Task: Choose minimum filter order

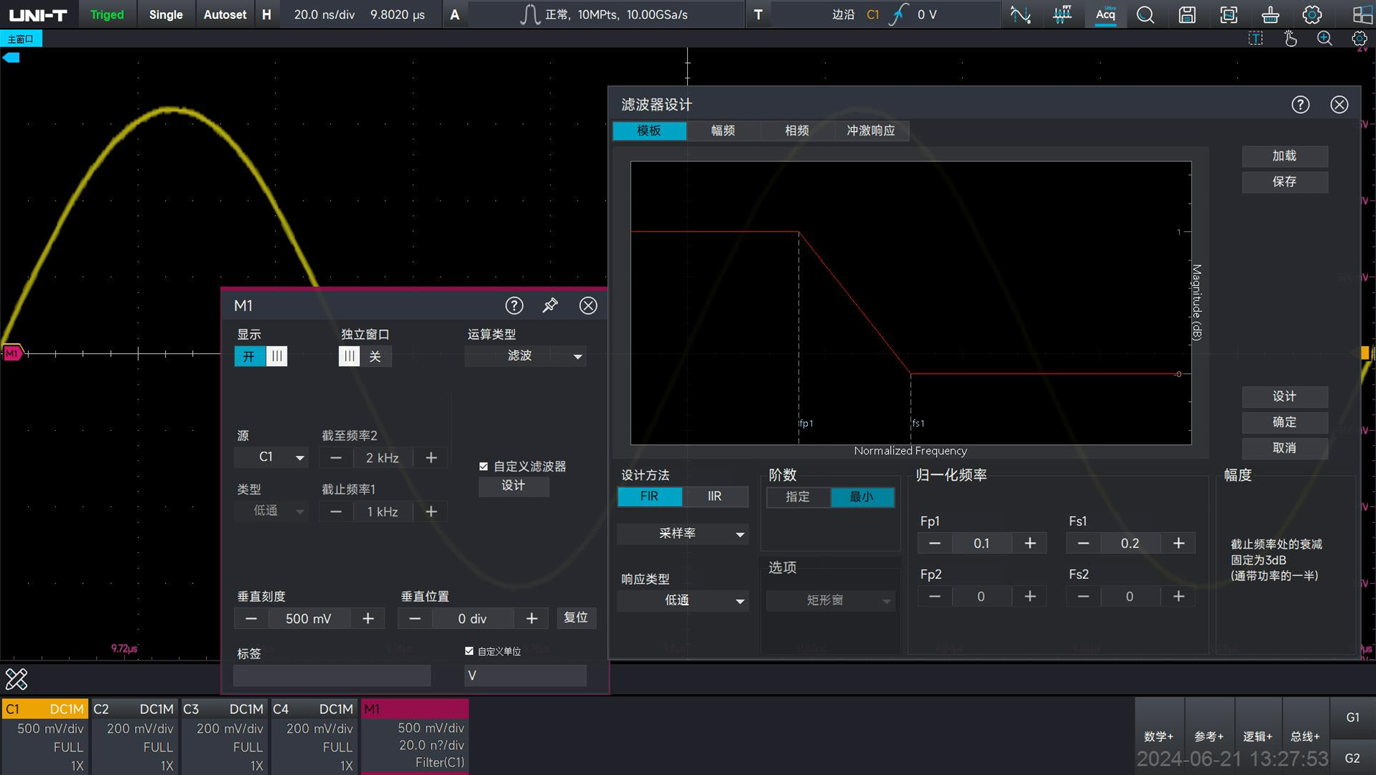Action: pyautogui.click(x=862, y=497)
